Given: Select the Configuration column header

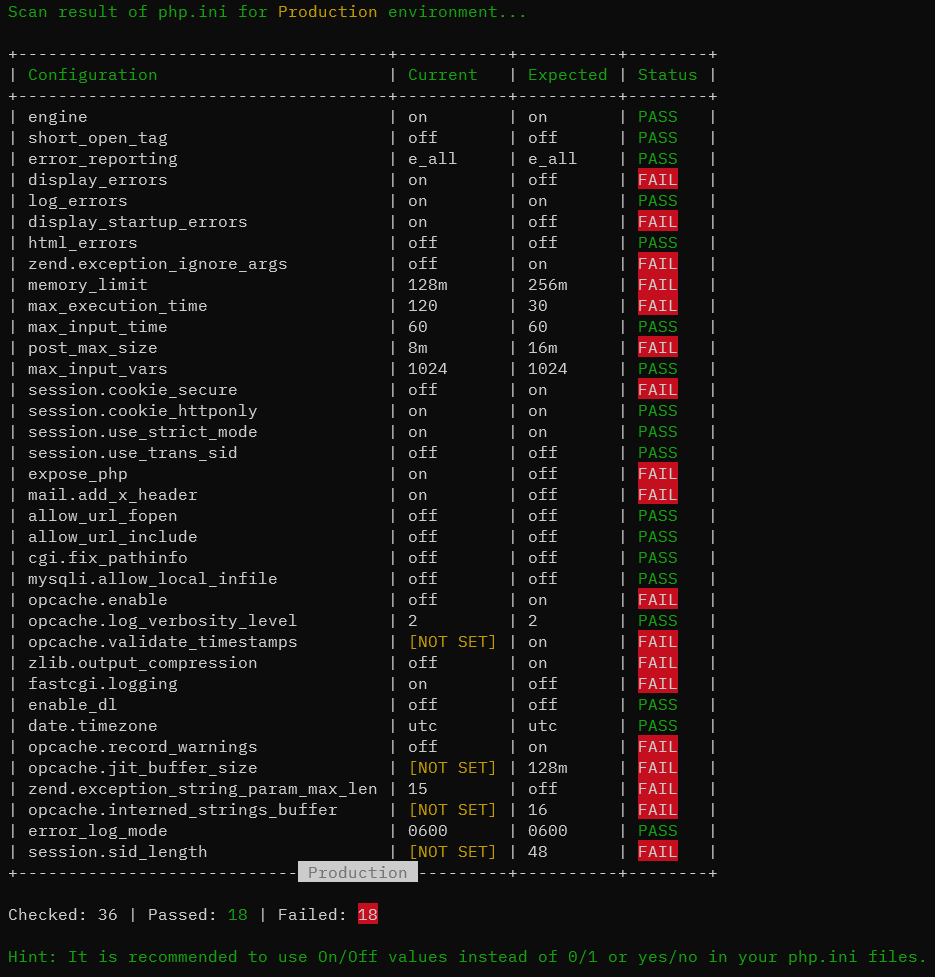Looking at the screenshot, I should click(x=92, y=74).
